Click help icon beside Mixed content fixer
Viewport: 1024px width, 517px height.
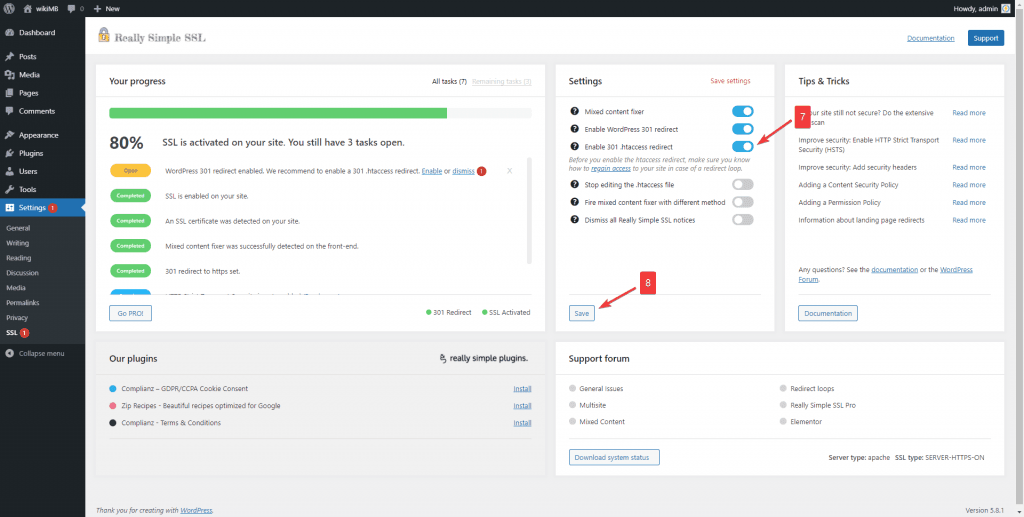pyautogui.click(x=575, y=112)
